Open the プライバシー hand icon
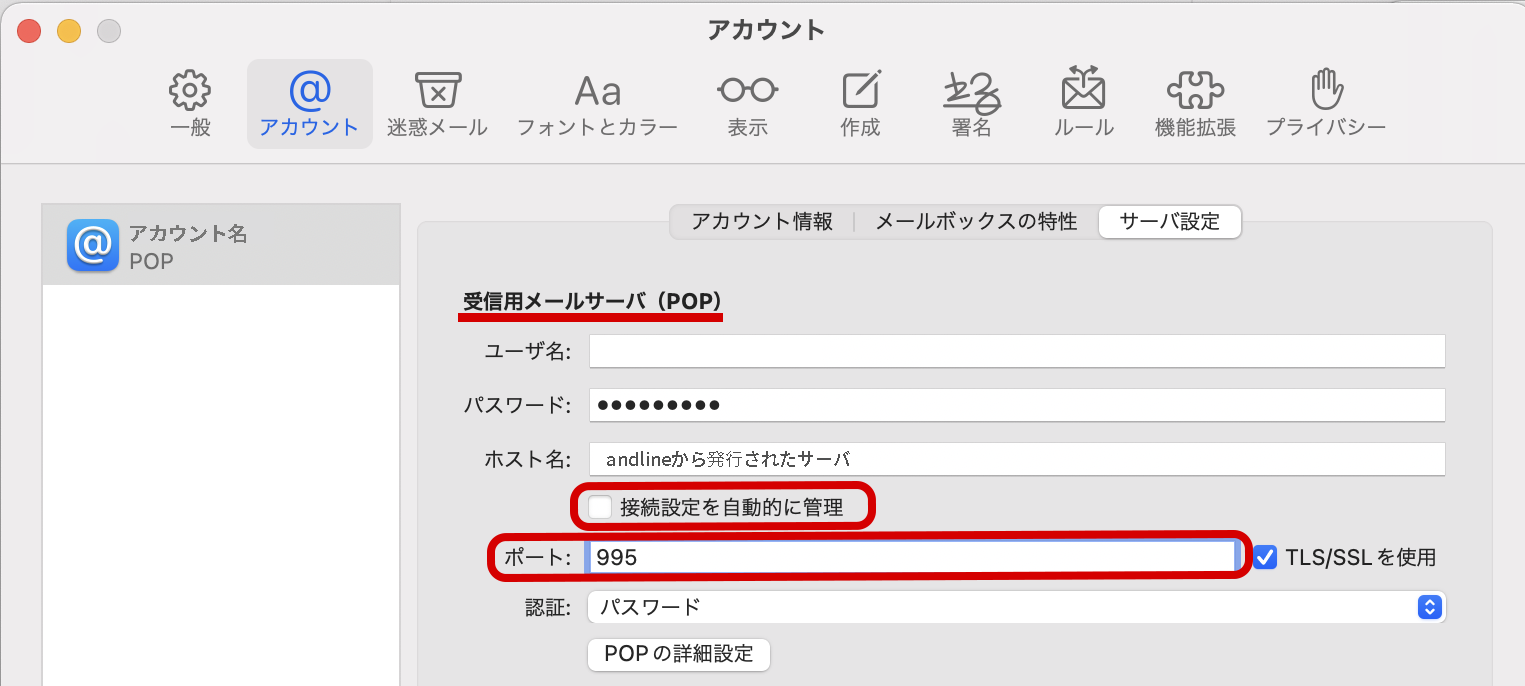The height and width of the screenshot is (686, 1525). pos(1325,92)
